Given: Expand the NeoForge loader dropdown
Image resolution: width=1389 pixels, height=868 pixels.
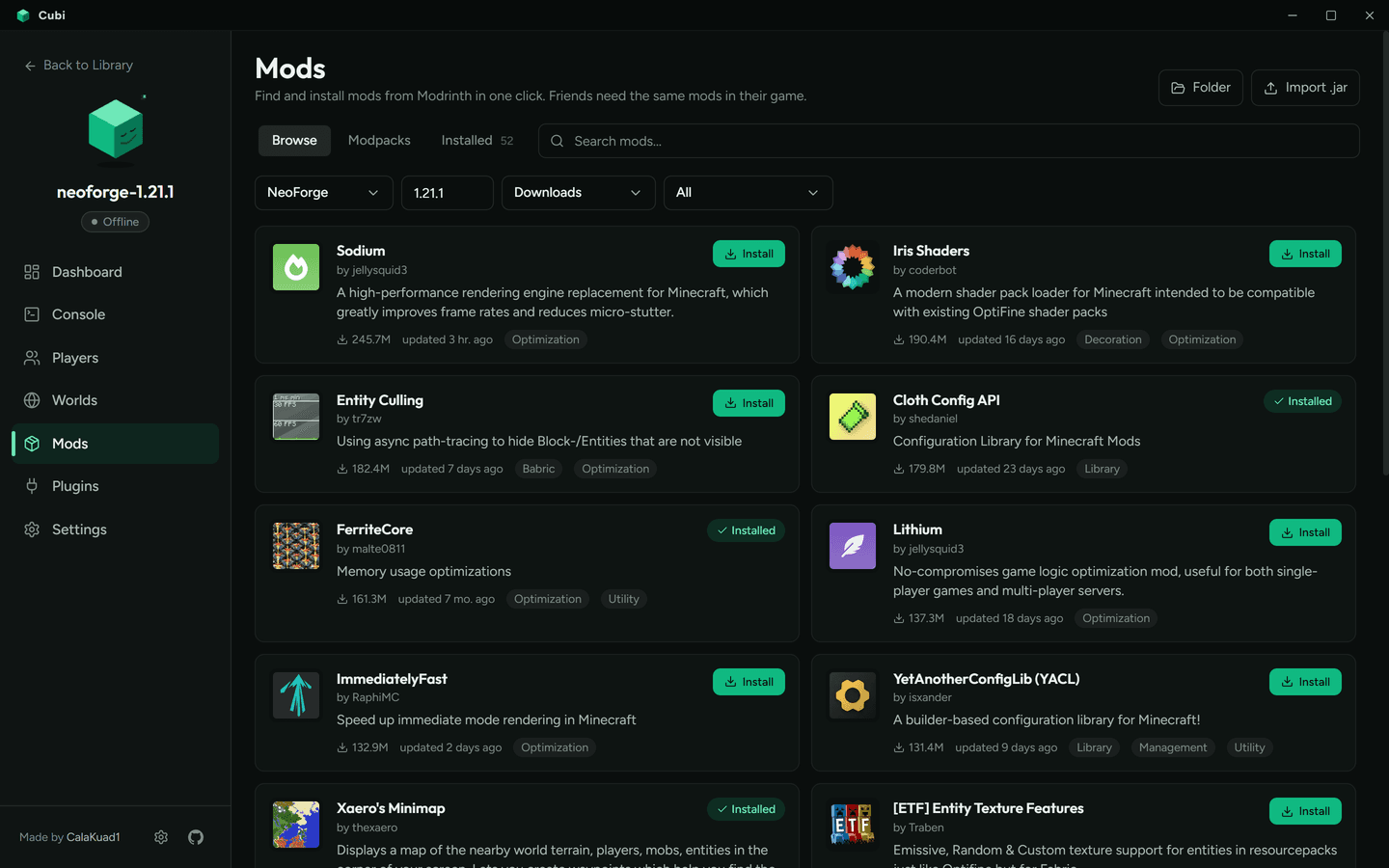Looking at the screenshot, I should [x=323, y=193].
